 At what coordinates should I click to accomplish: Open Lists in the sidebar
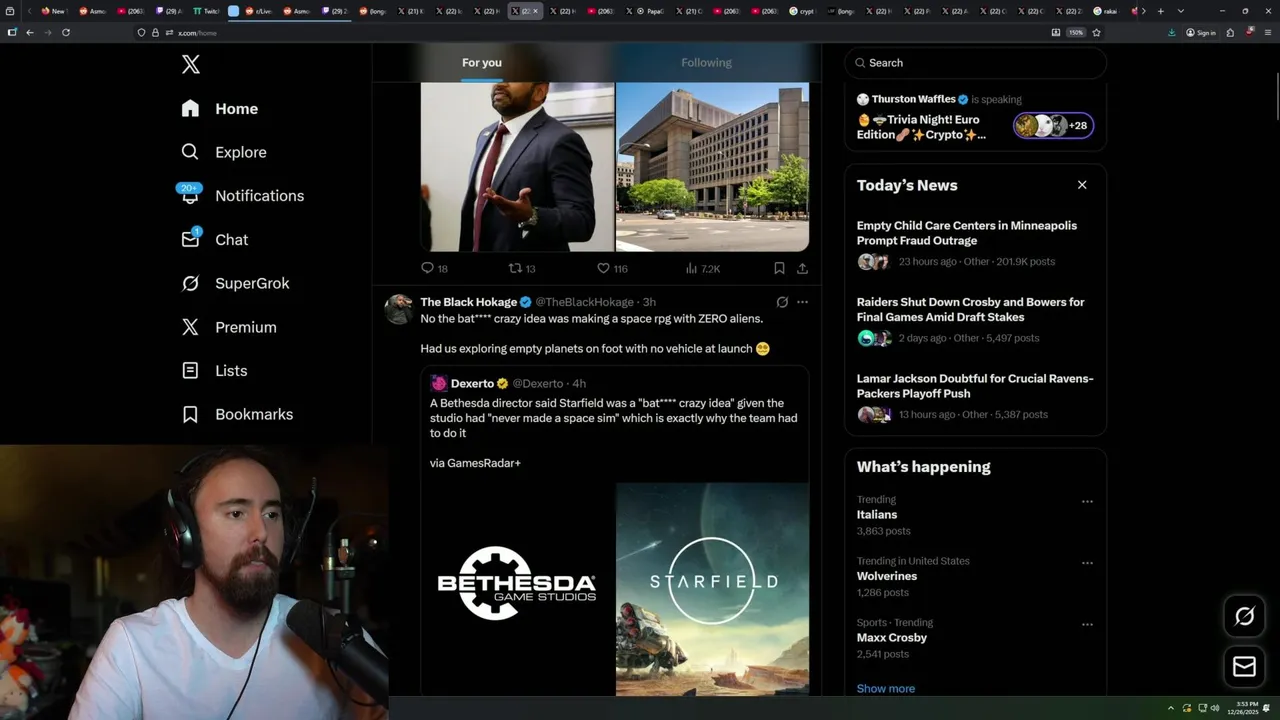215,371
